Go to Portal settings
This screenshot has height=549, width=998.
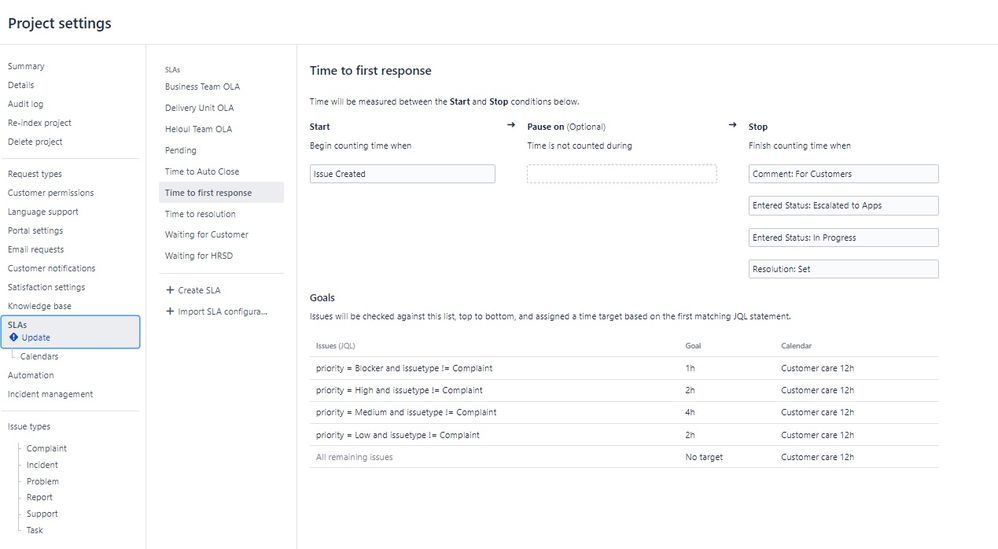click(35, 230)
